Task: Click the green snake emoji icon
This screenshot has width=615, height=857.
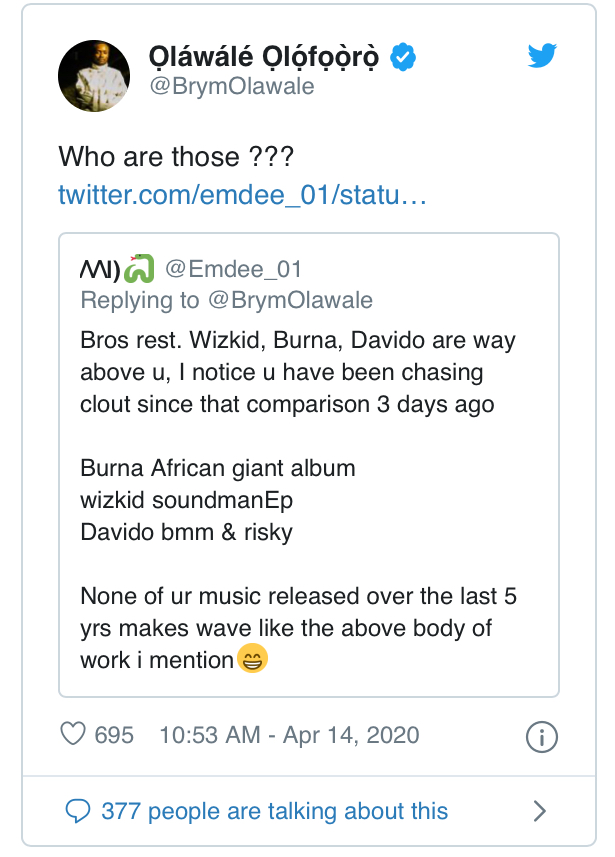Action: click(x=139, y=269)
